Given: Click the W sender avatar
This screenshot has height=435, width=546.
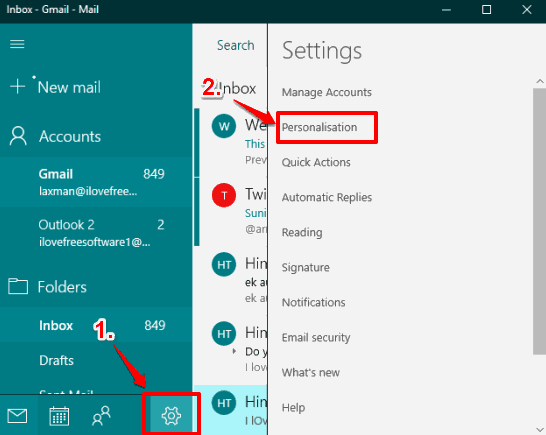Looking at the screenshot, I should click(x=224, y=126).
